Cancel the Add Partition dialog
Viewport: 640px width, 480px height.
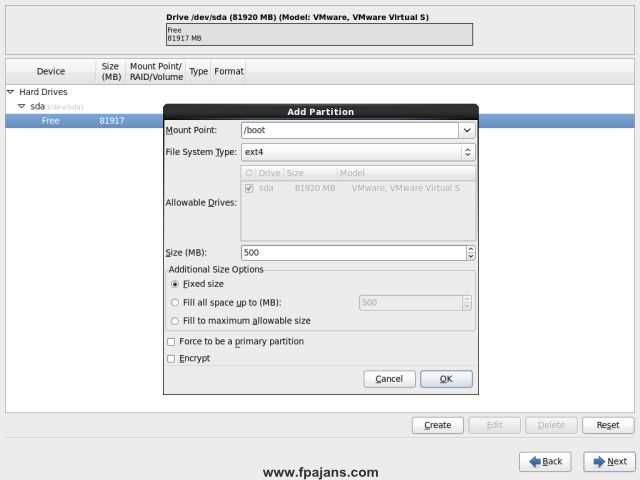(389, 379)
